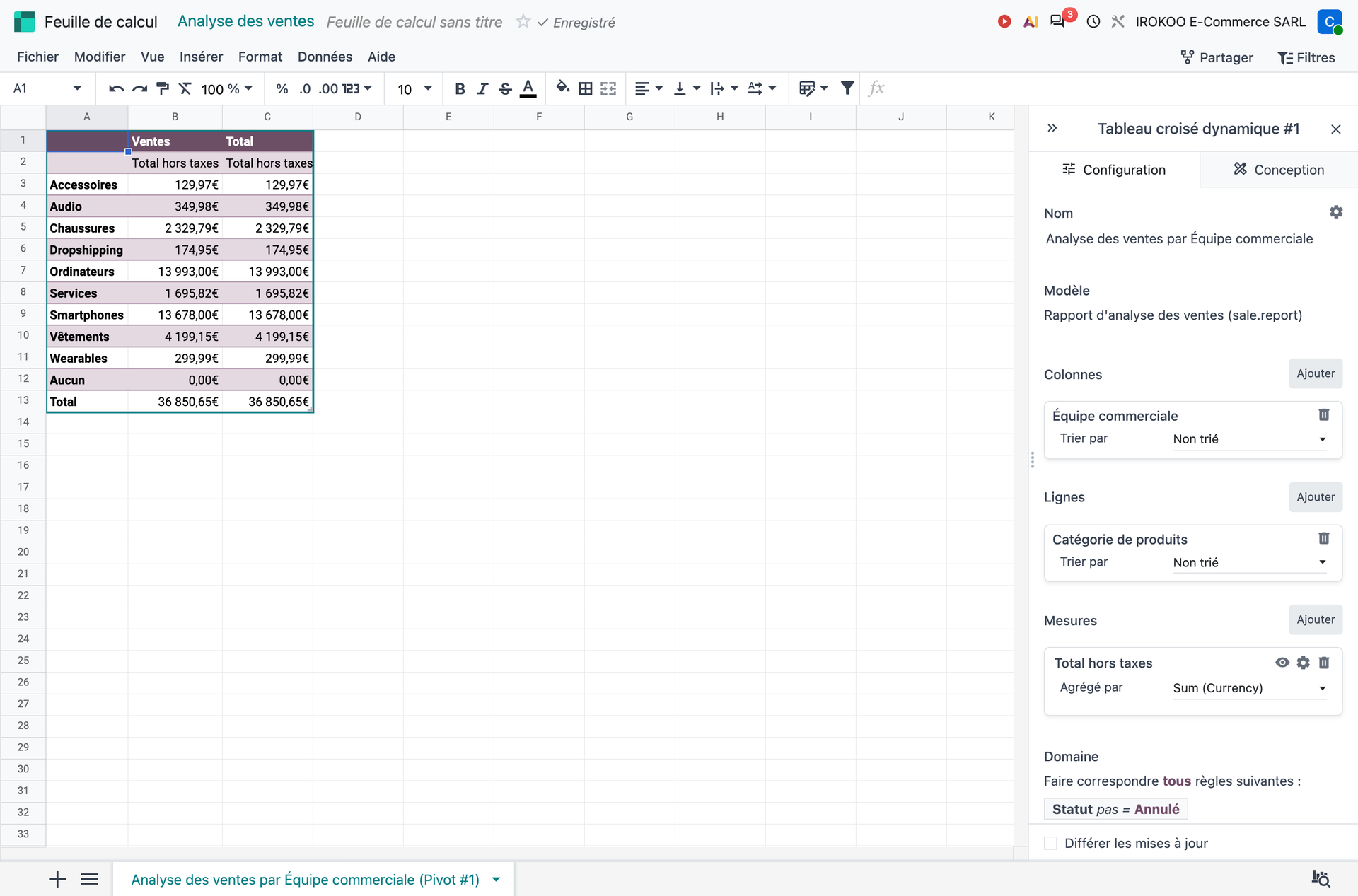Open vertical alignment dropdown
Viewport: 1358px width, 896px height.
pos(686,88)
